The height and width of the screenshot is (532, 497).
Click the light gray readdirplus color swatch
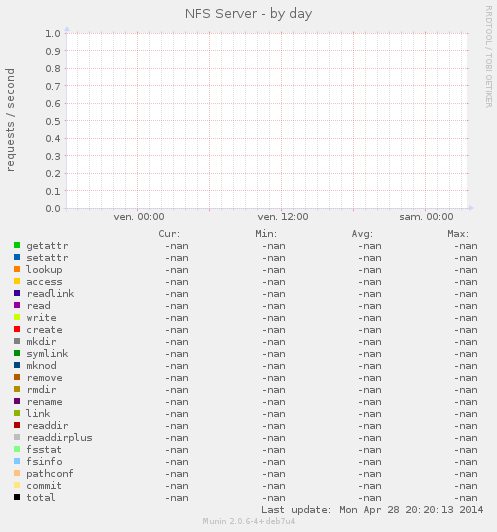[x=17, y=437]
